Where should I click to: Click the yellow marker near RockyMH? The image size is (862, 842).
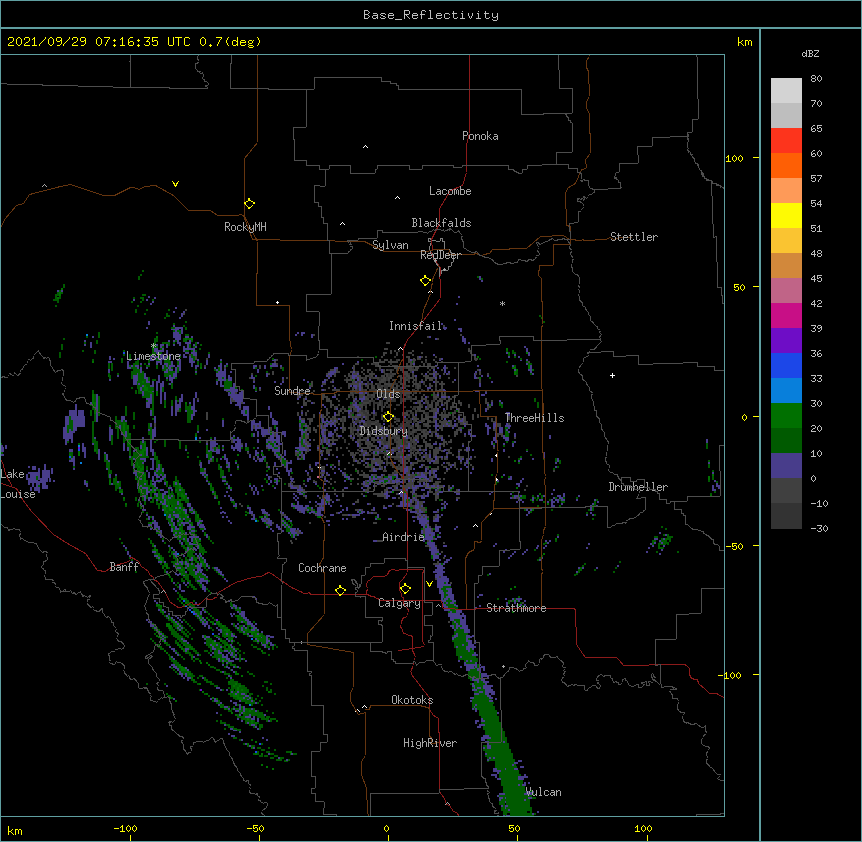pyautogui.click(x=249, y=203)
